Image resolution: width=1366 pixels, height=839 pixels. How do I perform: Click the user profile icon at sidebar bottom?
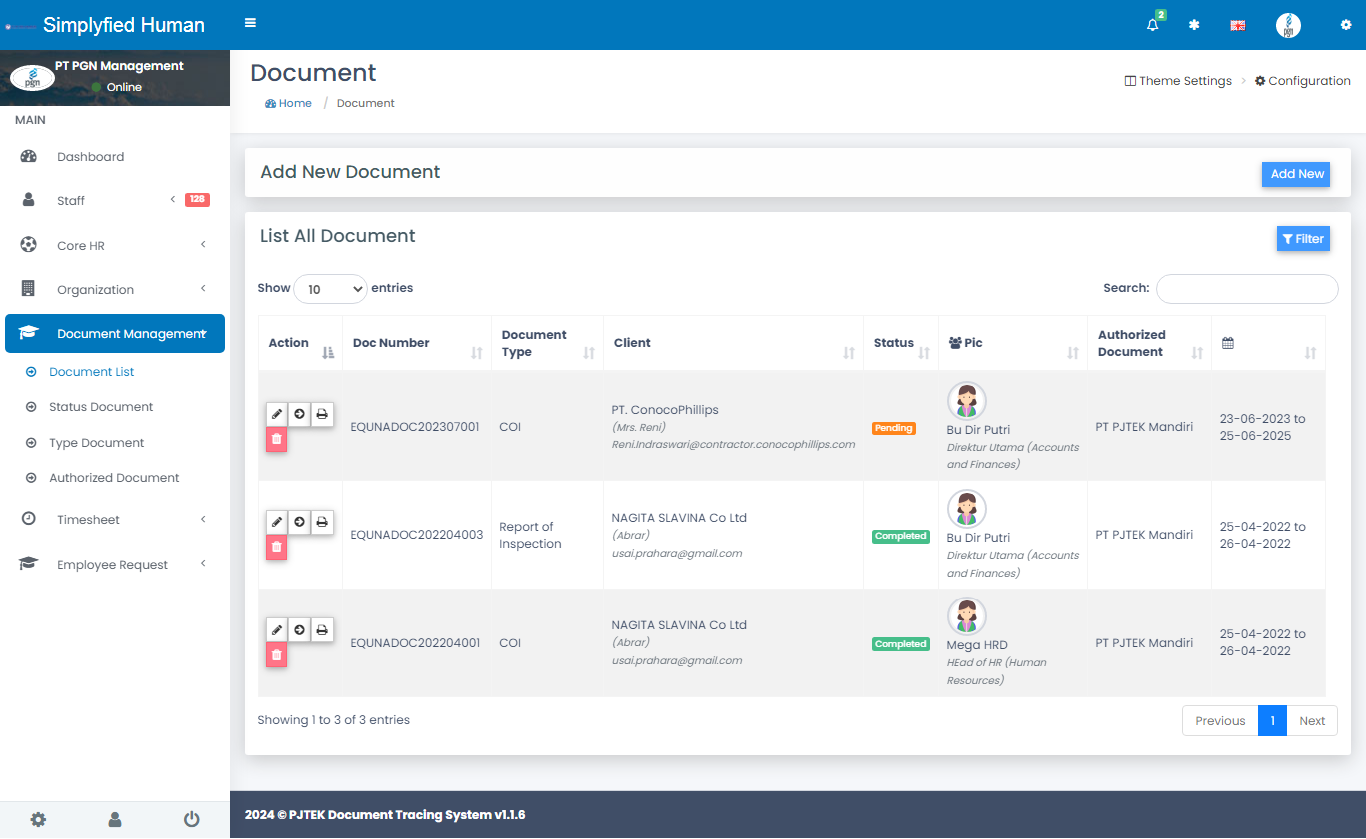[x=115, y=819]
